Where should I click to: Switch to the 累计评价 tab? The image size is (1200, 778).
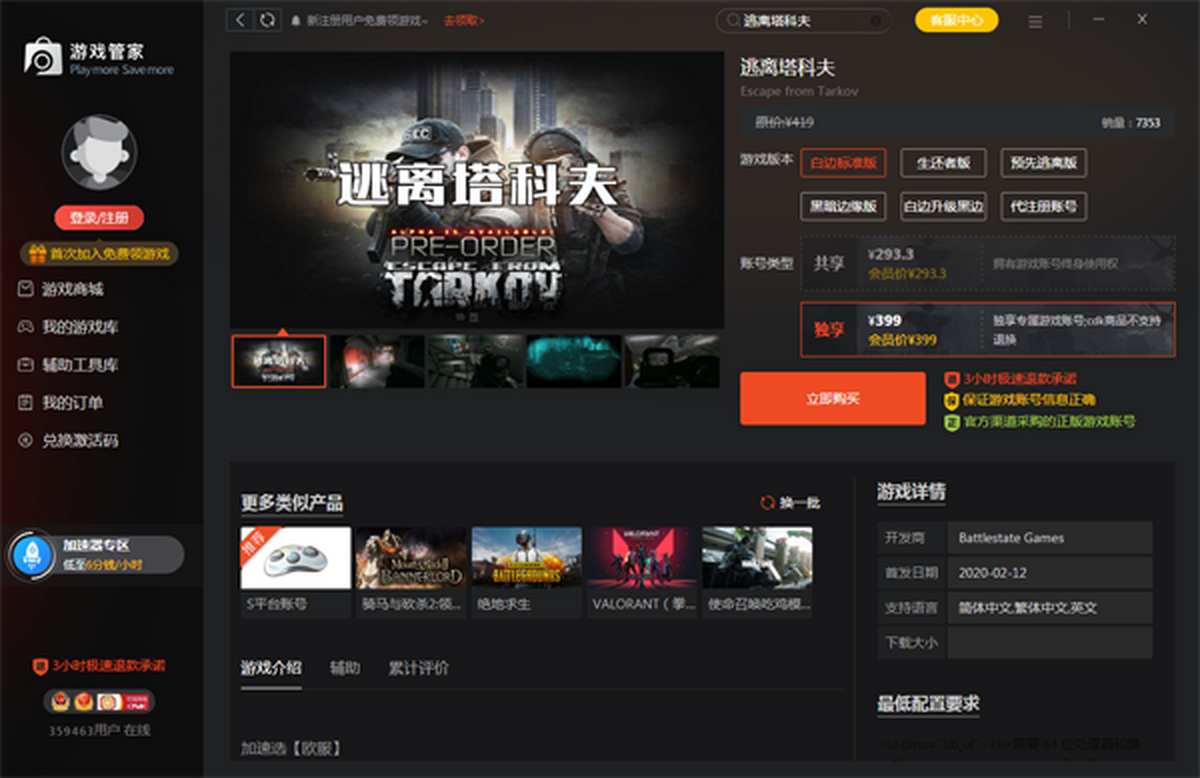tap(418, 668)
